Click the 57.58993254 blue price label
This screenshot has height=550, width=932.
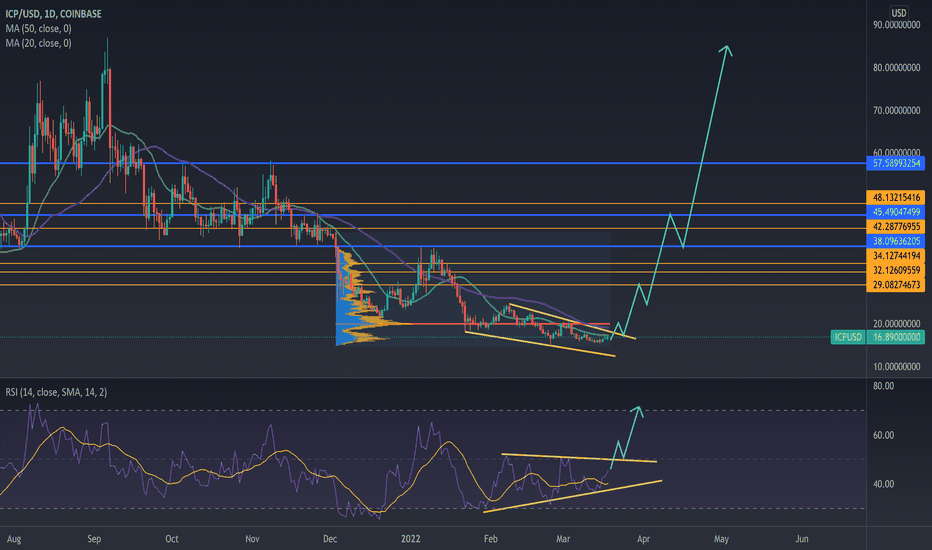896,163
